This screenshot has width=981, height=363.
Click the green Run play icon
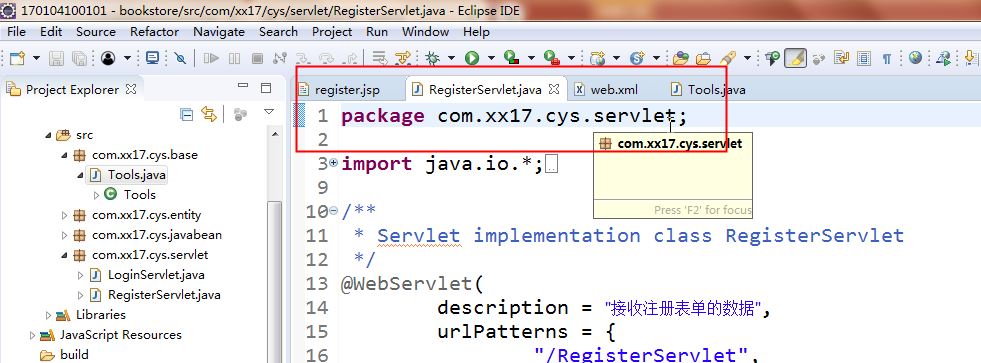click(x=472, y=58)
